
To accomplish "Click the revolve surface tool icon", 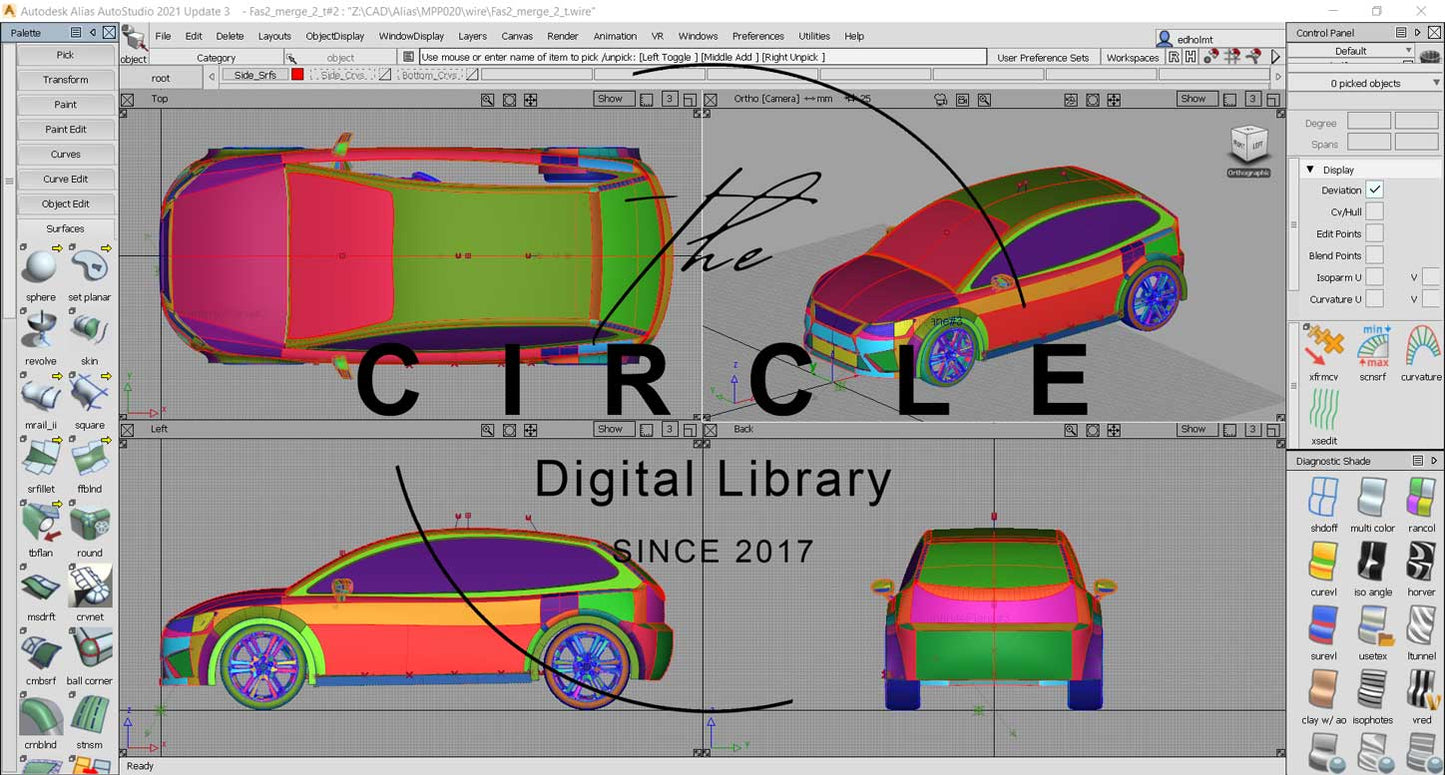I will point(41,331).
